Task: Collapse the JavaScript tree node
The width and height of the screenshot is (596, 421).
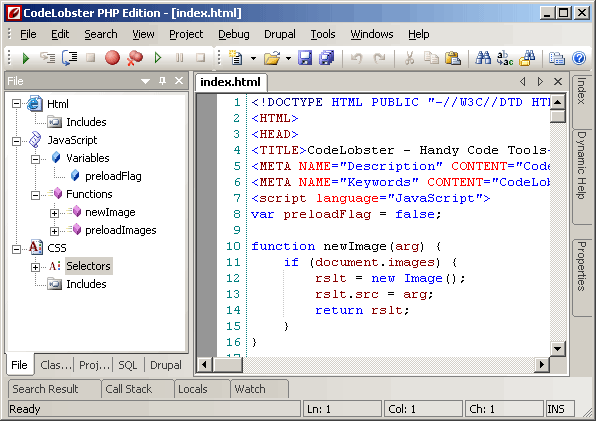Action: 16,141
